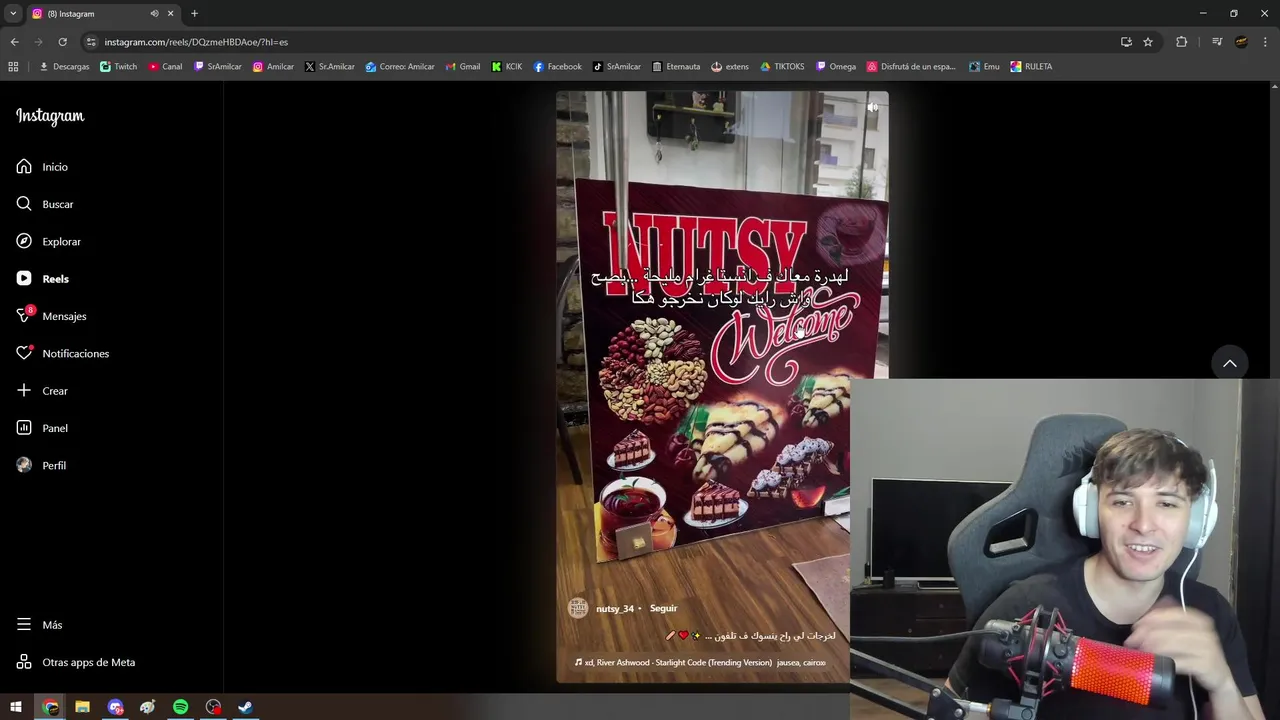
Task: Follow nutsy_34 with Seguir button
Action: click(663, 608)
